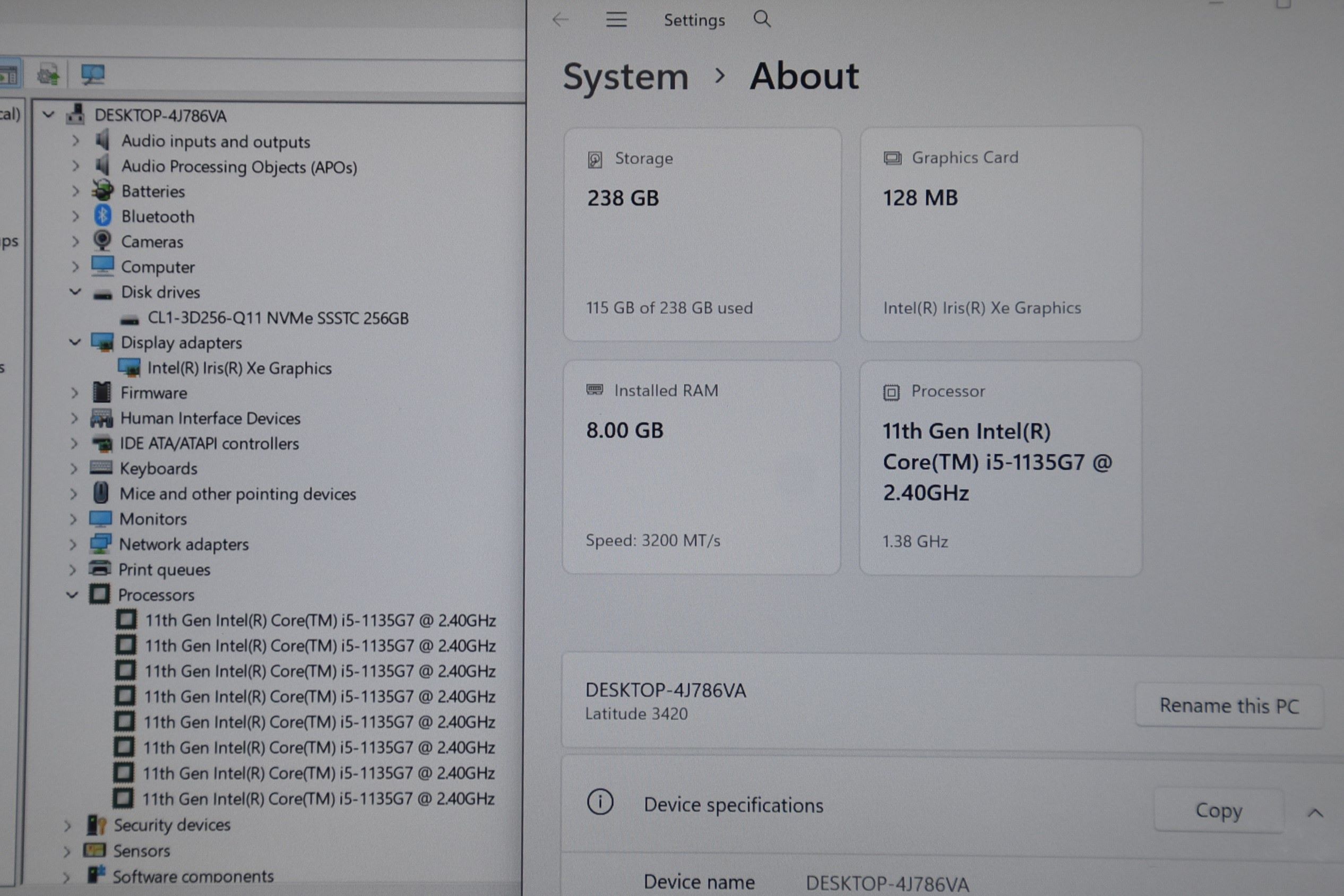
Task: Select the last i5-1135G7 processor entry
Action: (x=318, y=798)
